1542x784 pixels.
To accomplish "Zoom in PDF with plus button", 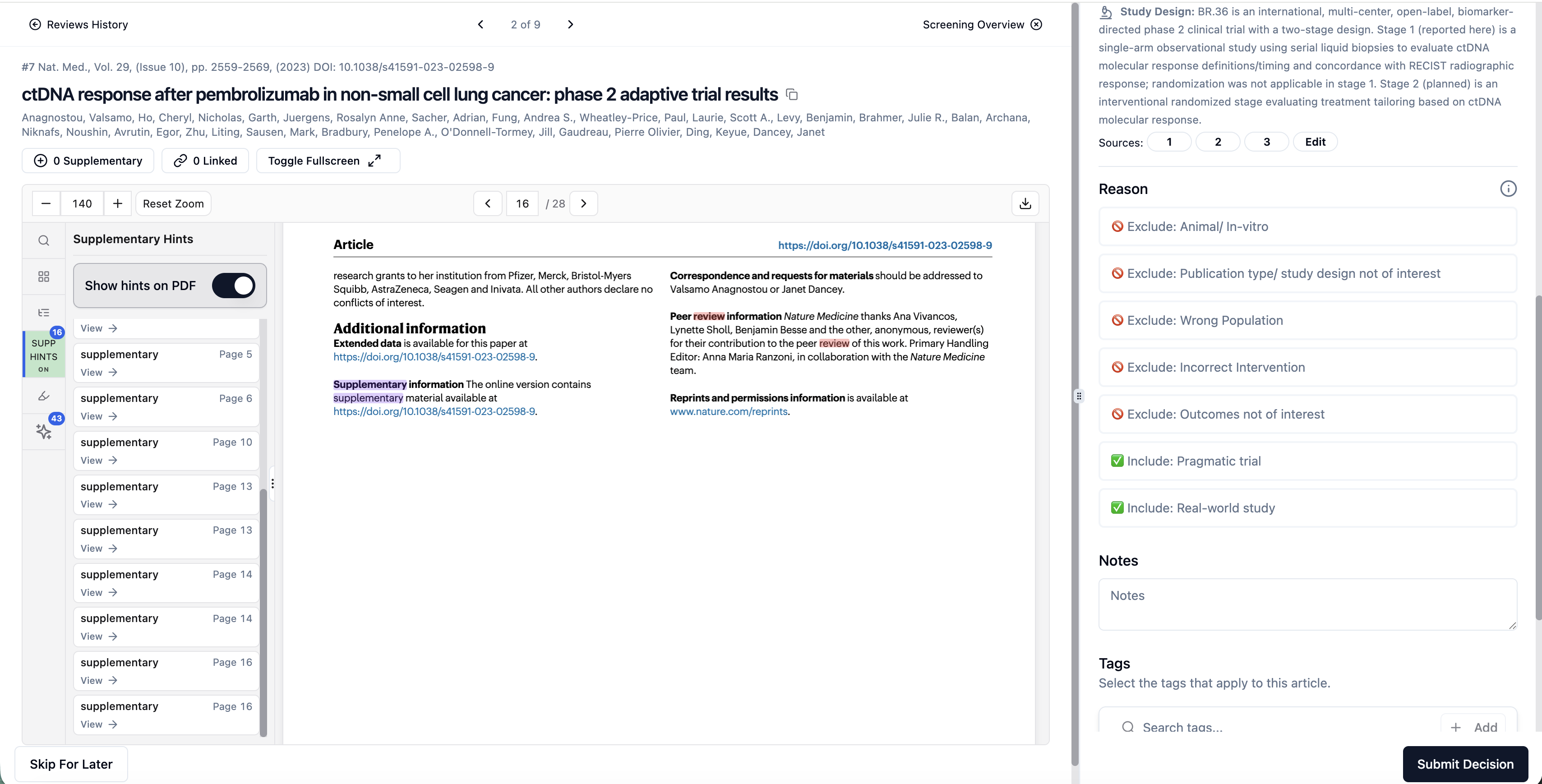I will pyautogui.click(x=118, y=203).
